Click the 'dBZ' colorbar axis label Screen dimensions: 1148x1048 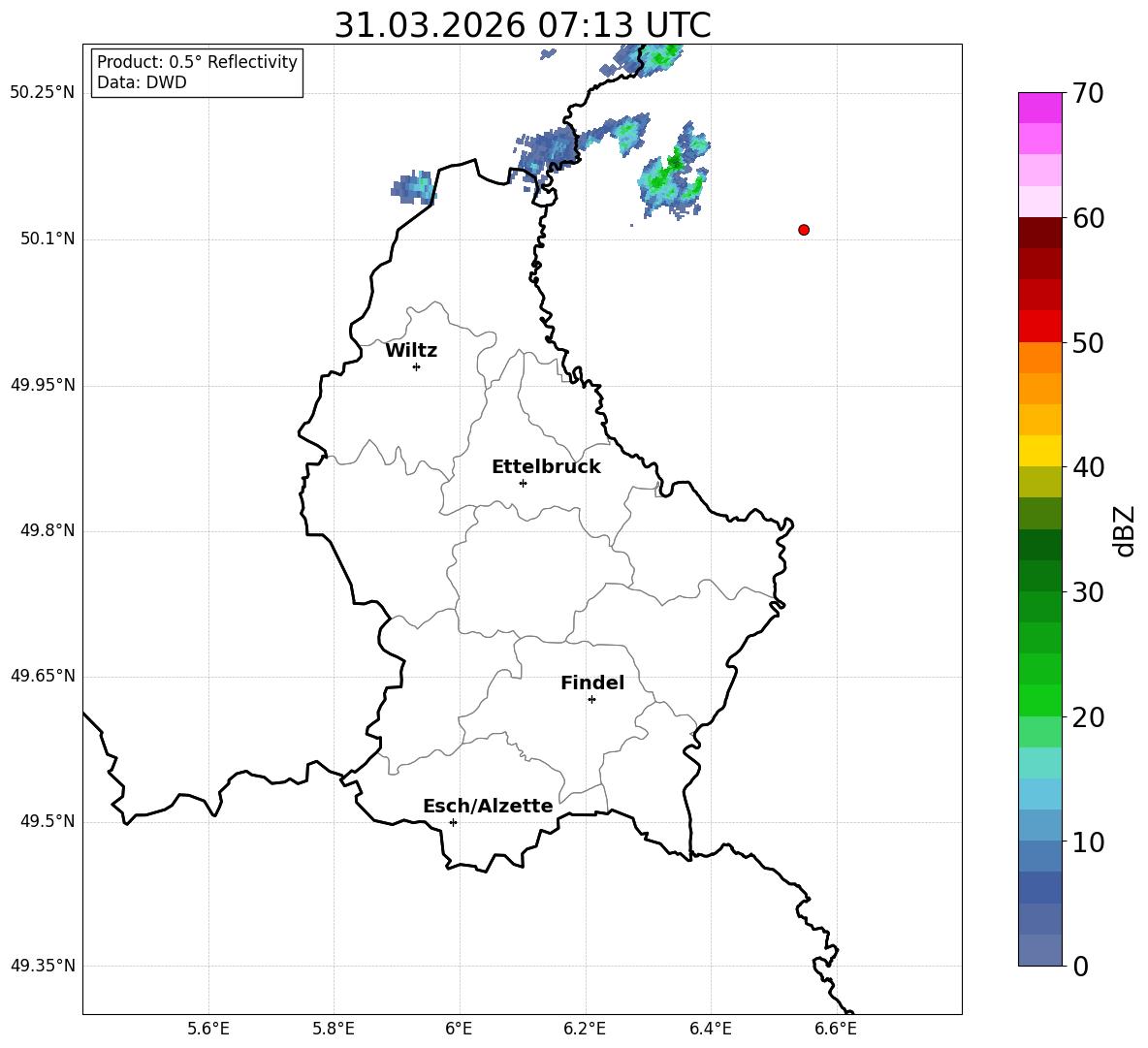coord(1124,530)
